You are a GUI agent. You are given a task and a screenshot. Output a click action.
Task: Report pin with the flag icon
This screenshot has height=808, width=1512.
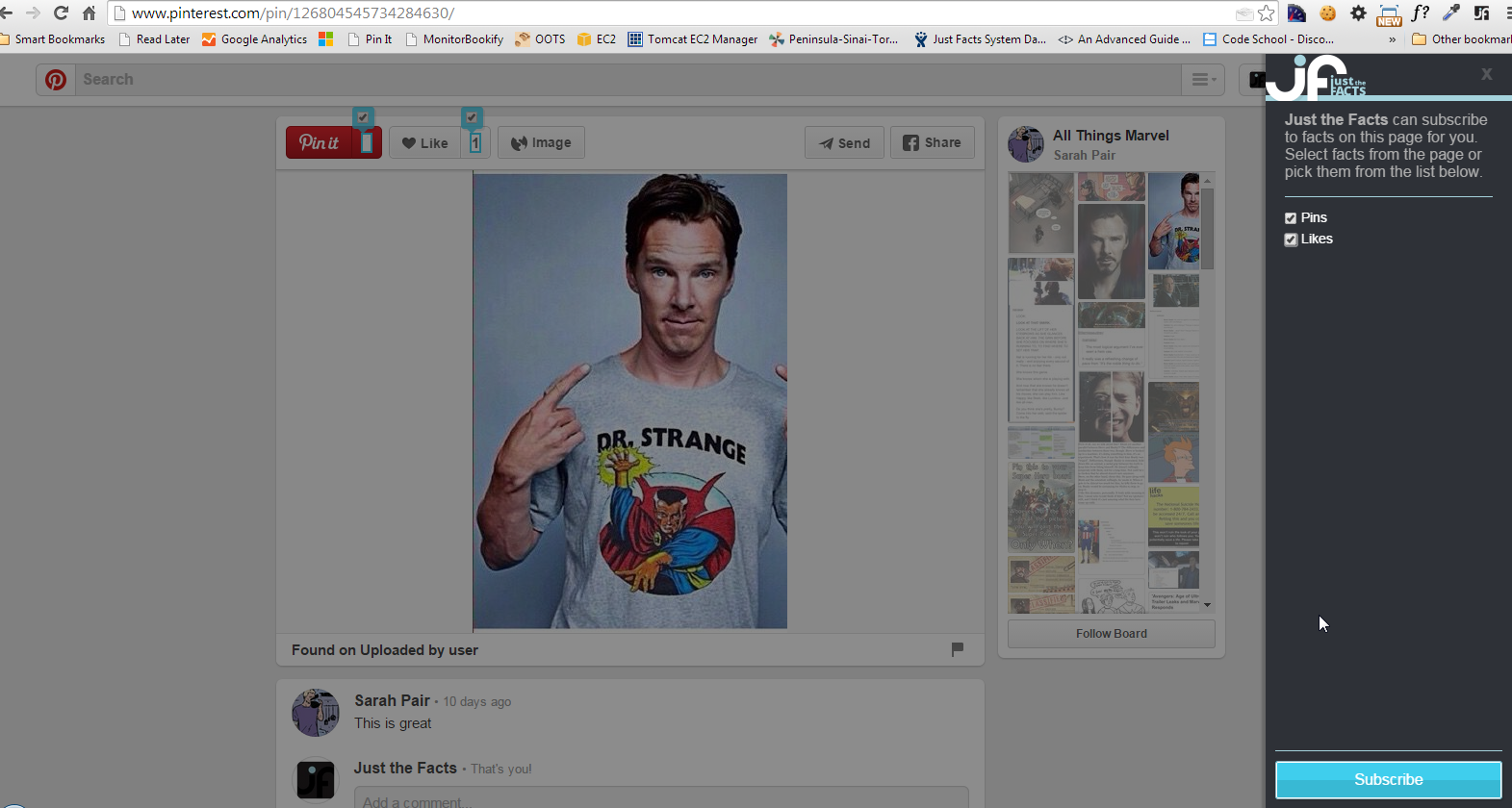[x=958, y=649]
